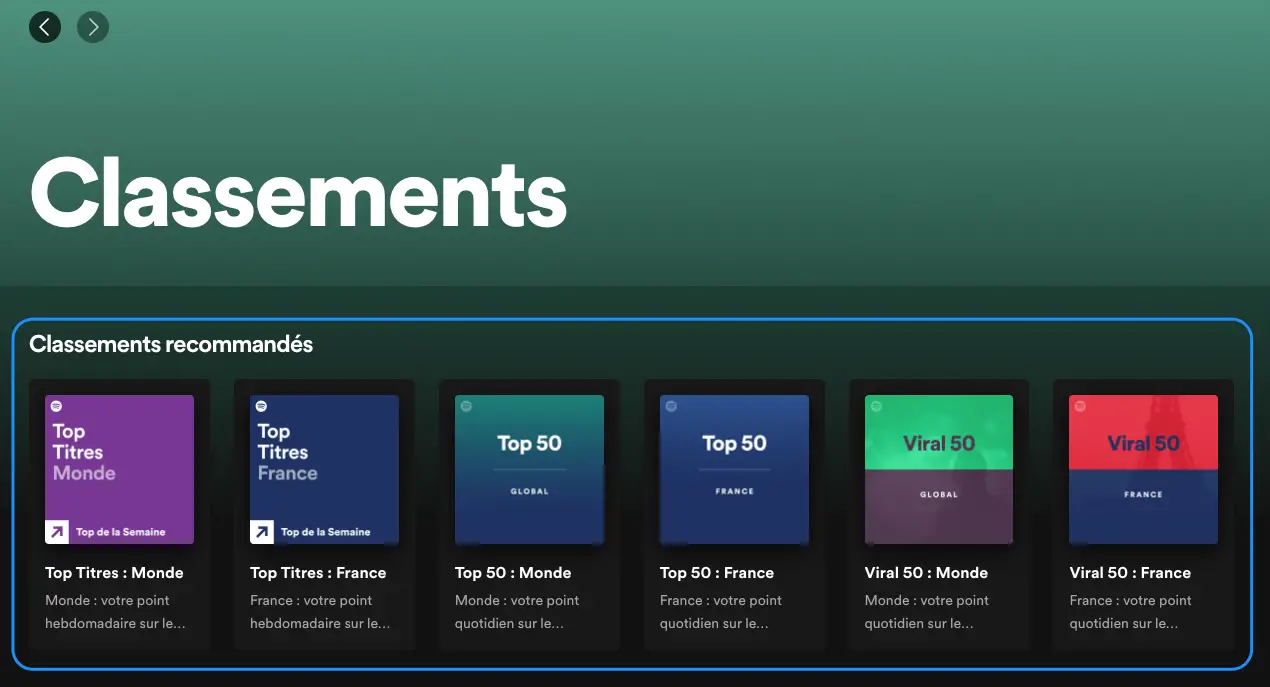Open the Top Titres France cover art
This screenshot has width=1270, height=687.
[x=324, y=469]
